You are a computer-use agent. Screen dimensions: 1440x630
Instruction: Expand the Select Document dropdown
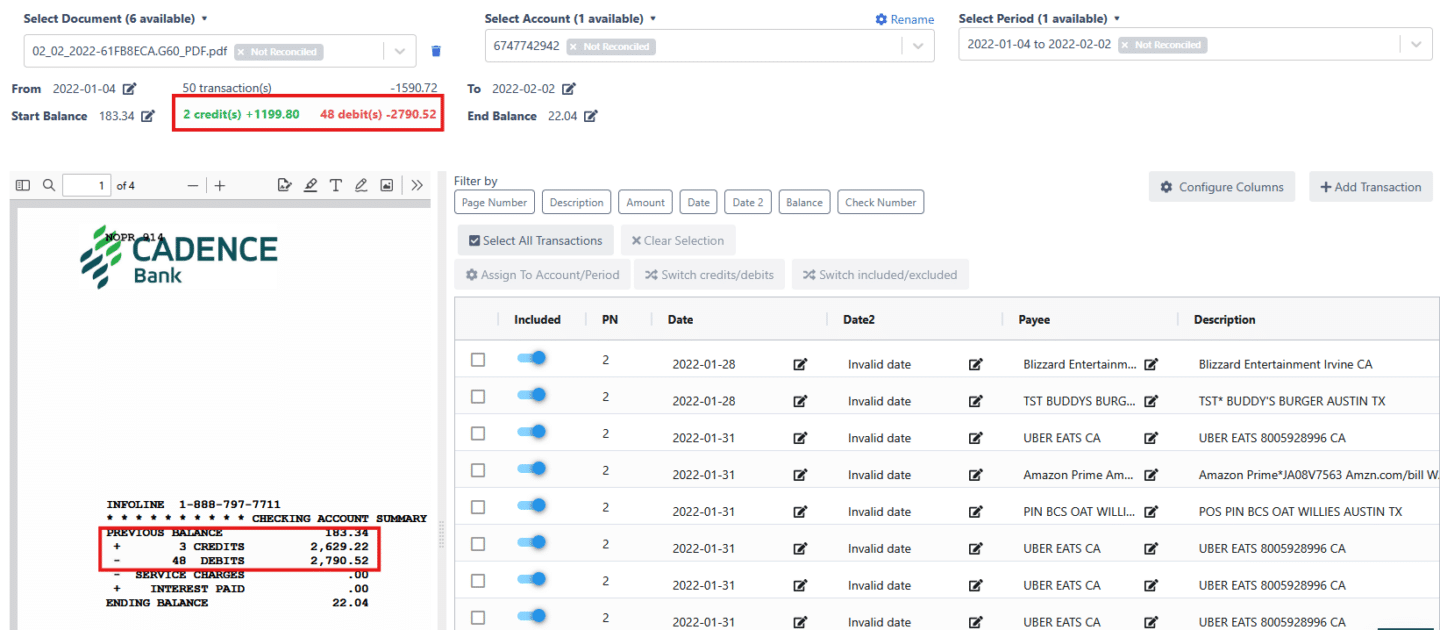[x=400, y=51]
